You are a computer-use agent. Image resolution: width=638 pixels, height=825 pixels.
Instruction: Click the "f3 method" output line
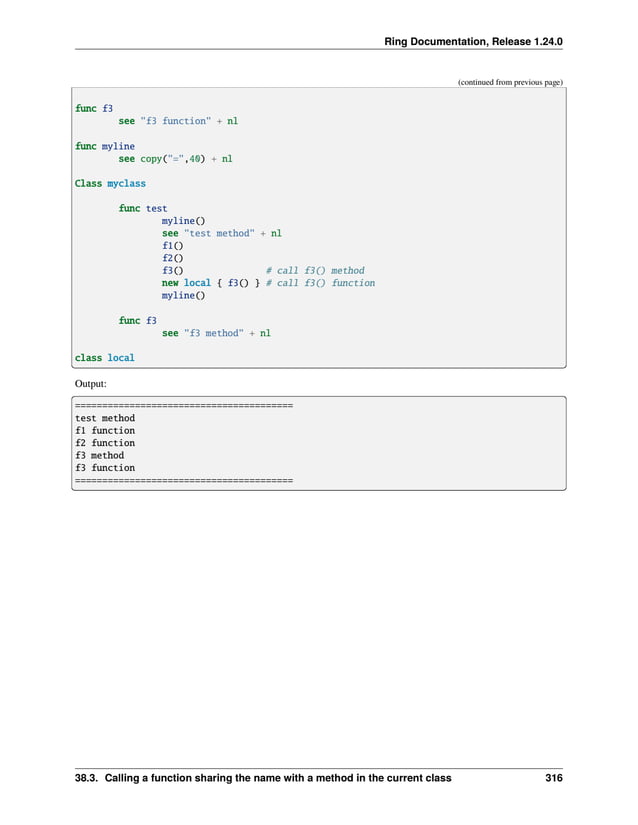click(x=99, y=456)
